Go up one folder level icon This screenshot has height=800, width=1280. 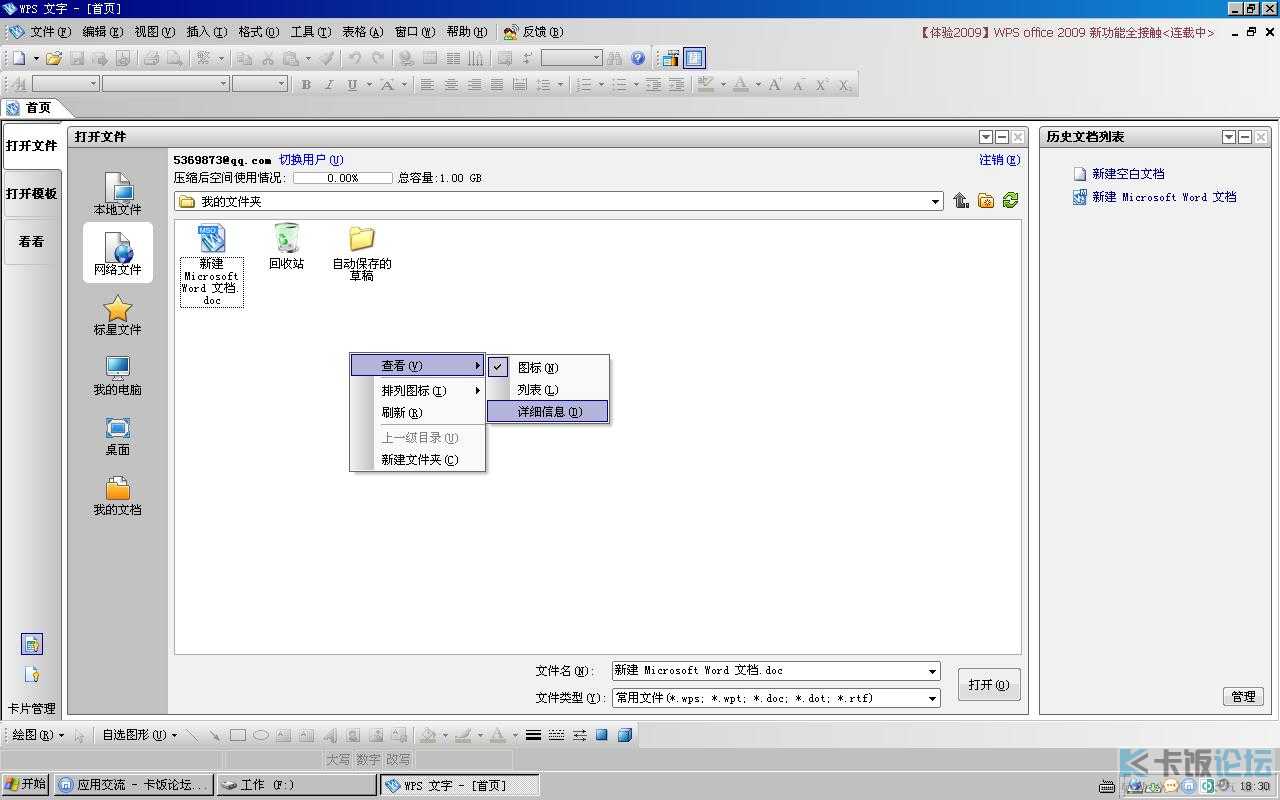(961, 201)
